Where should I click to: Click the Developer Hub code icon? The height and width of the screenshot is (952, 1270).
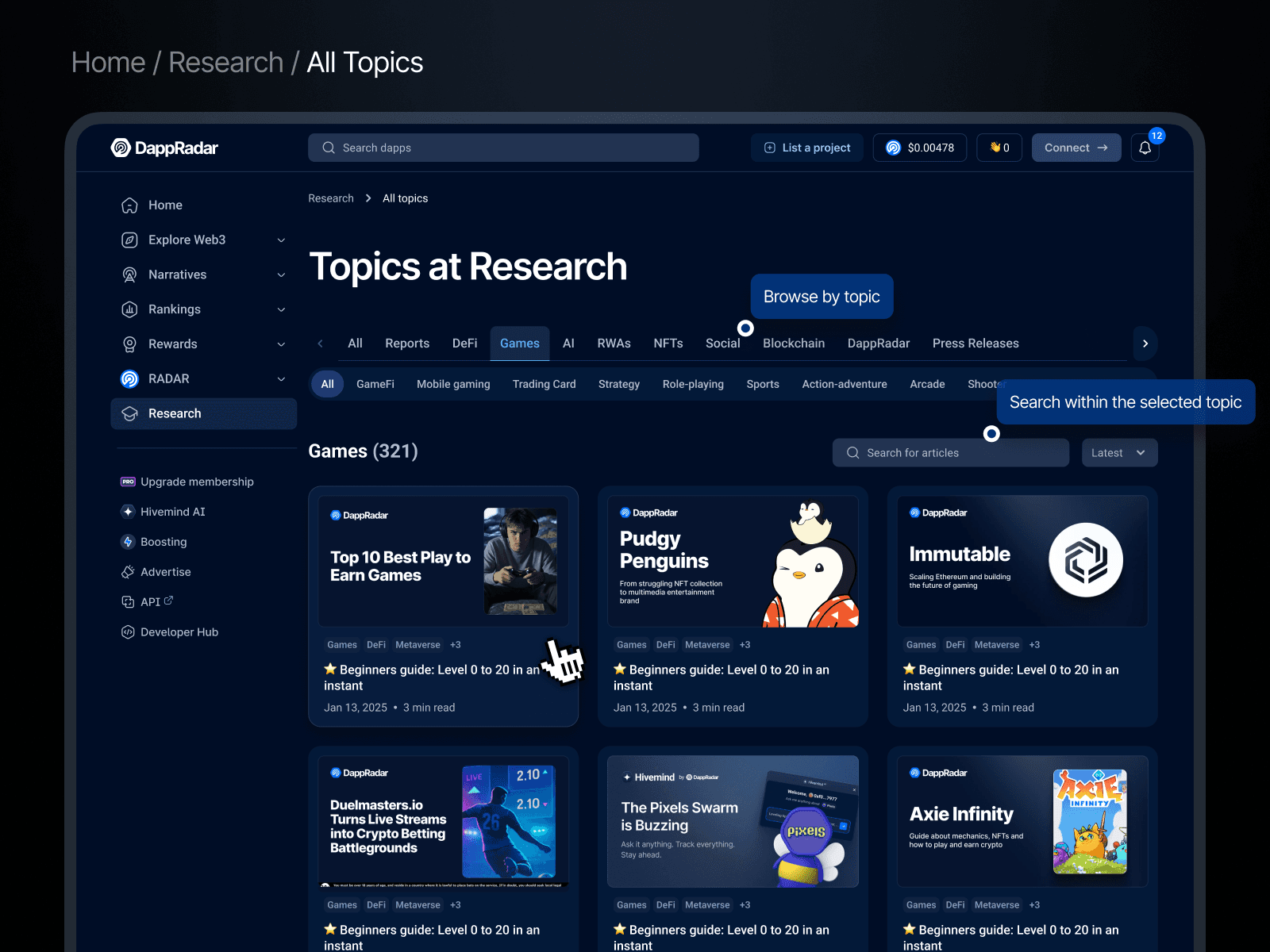[x=128, y=632]
